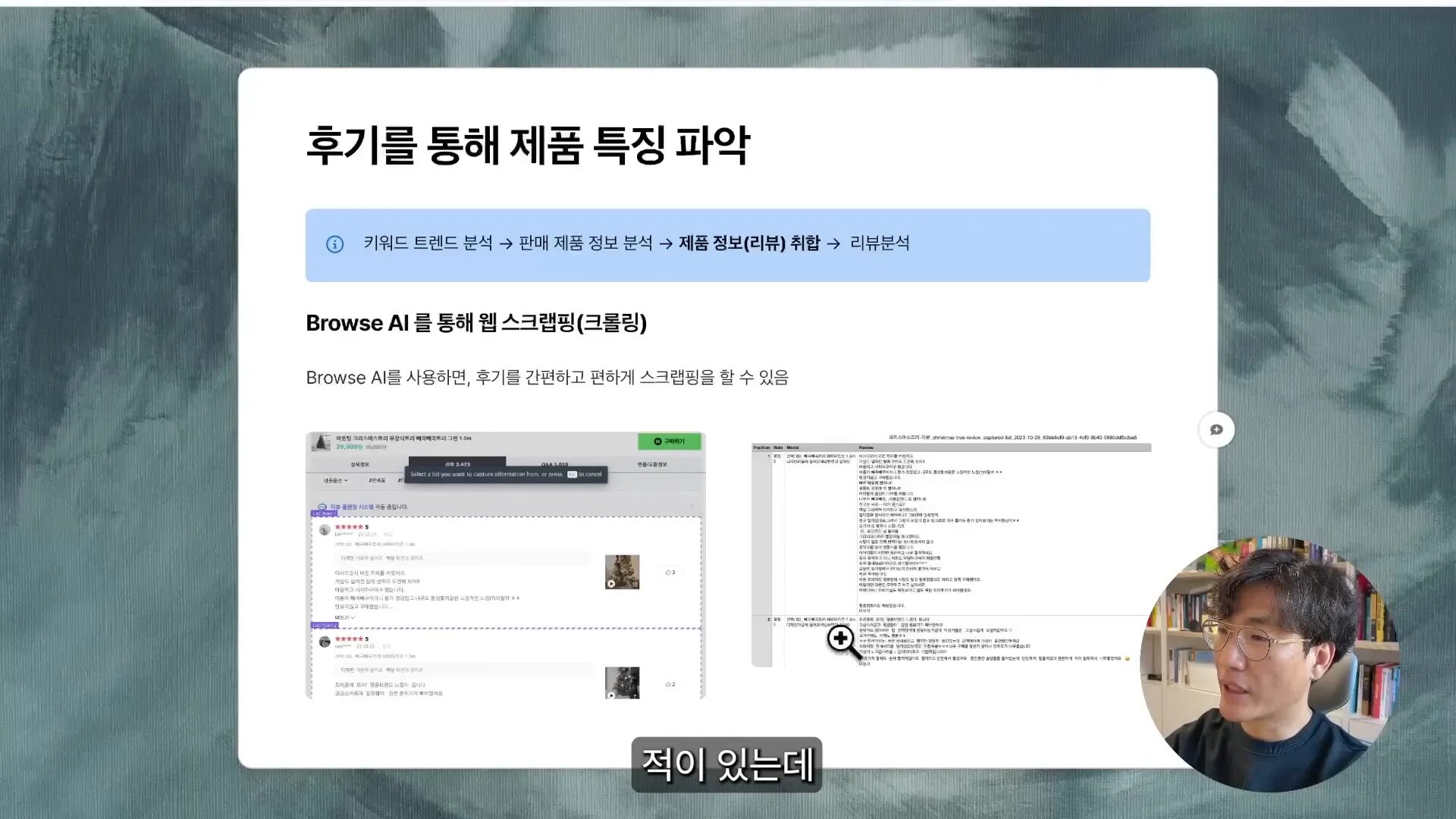Click the presenter's circular webcam video
The height and width of the screenshot is (819, 1456).
point(1268,664)
